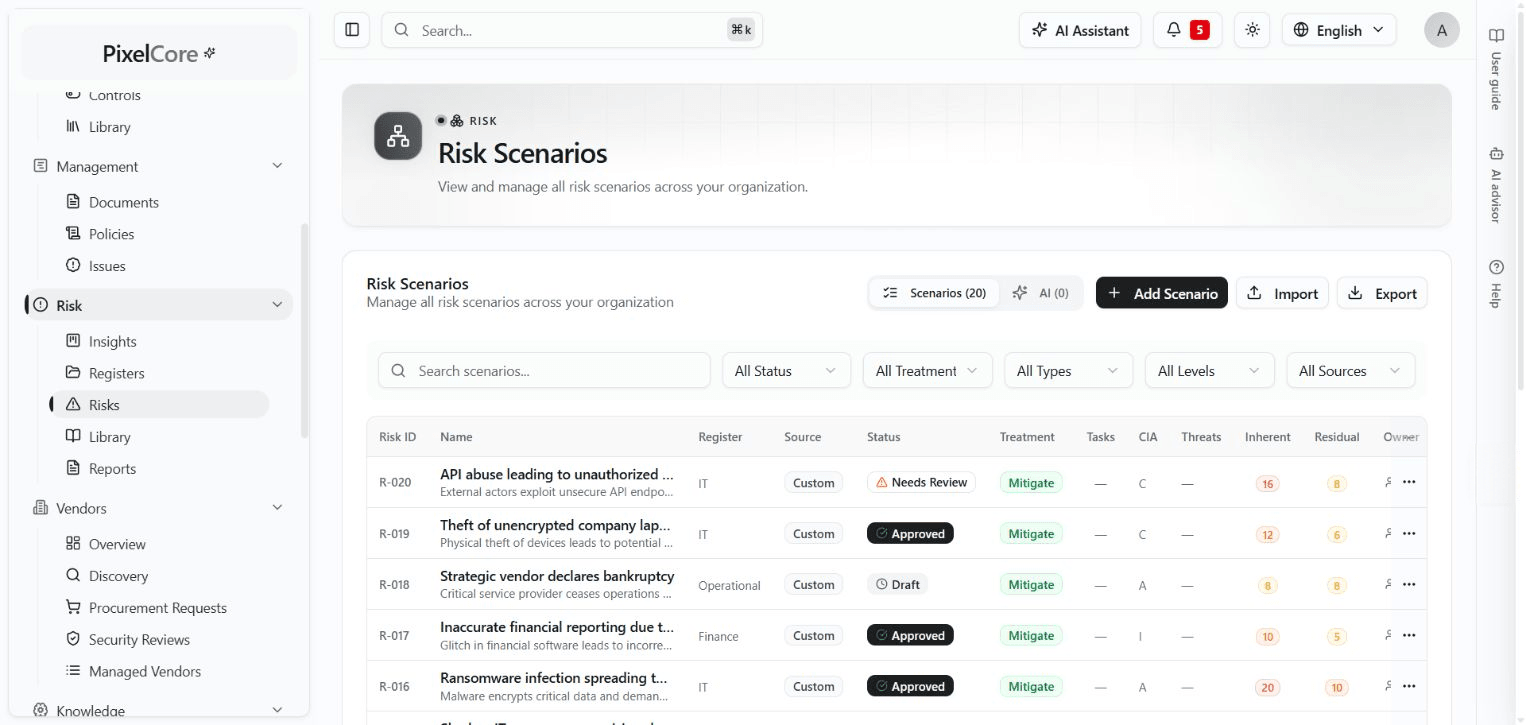Open the user avatar A menu
This screenshot has height=725, width=1526.
pyautogui.click(x=1441, y=30)
